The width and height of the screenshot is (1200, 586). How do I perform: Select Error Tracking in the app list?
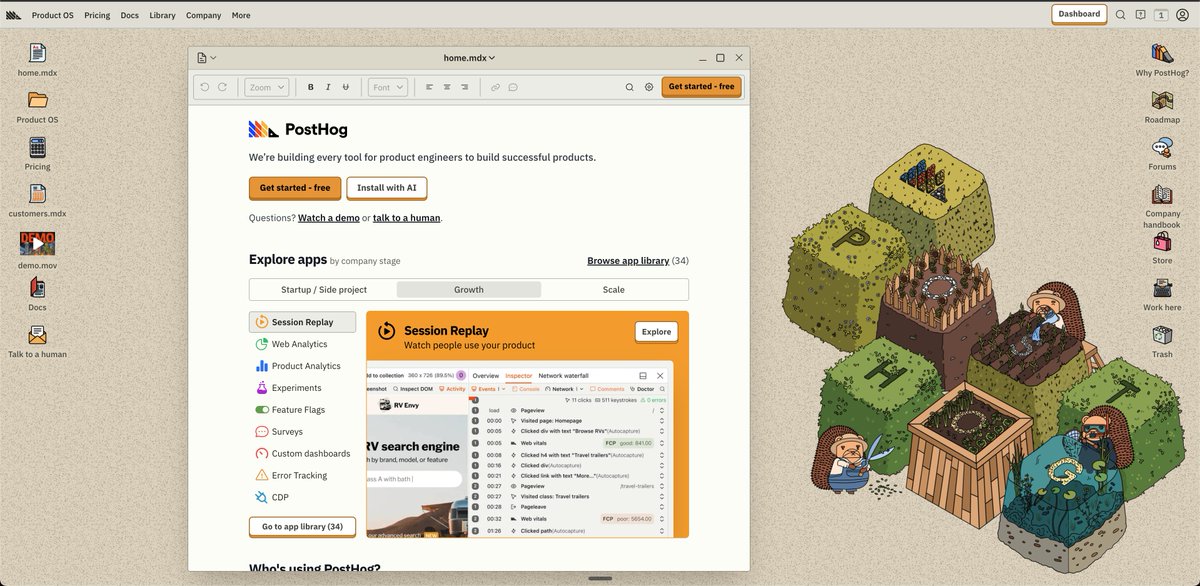[x=302, y=476]
